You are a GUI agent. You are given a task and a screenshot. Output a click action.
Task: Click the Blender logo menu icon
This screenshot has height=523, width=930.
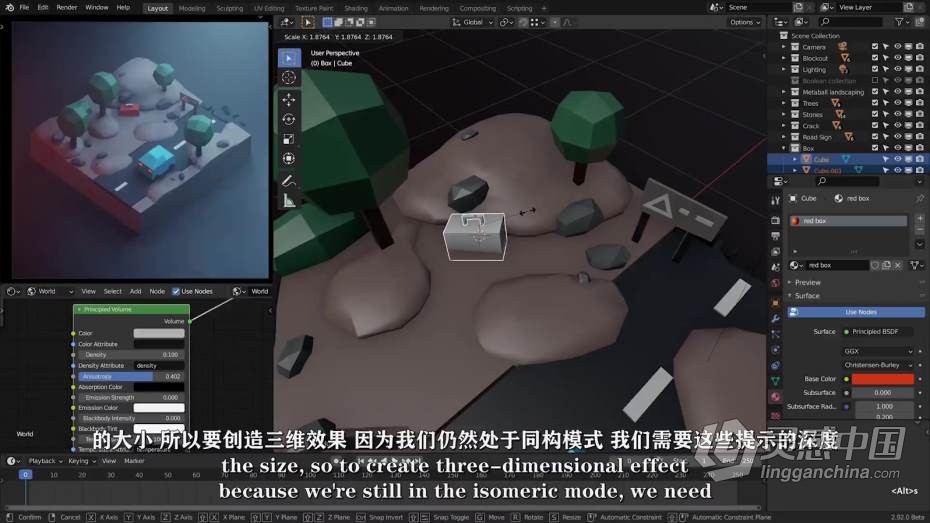9,8
